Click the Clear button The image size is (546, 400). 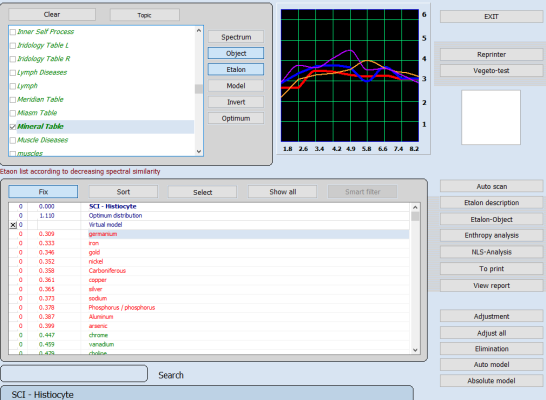(52, 15)
